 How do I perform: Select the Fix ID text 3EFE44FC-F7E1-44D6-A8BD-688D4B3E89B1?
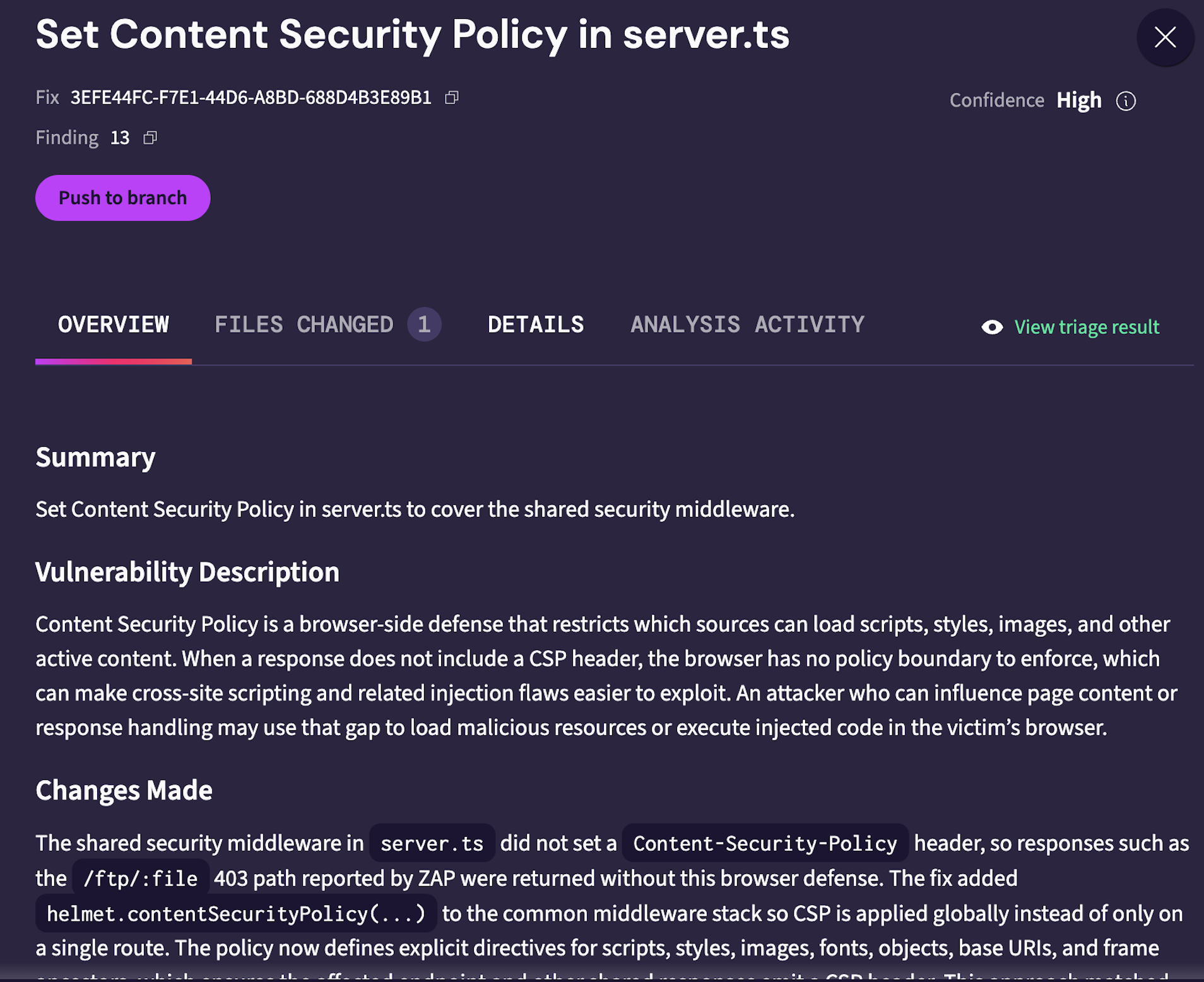(251, 98)
